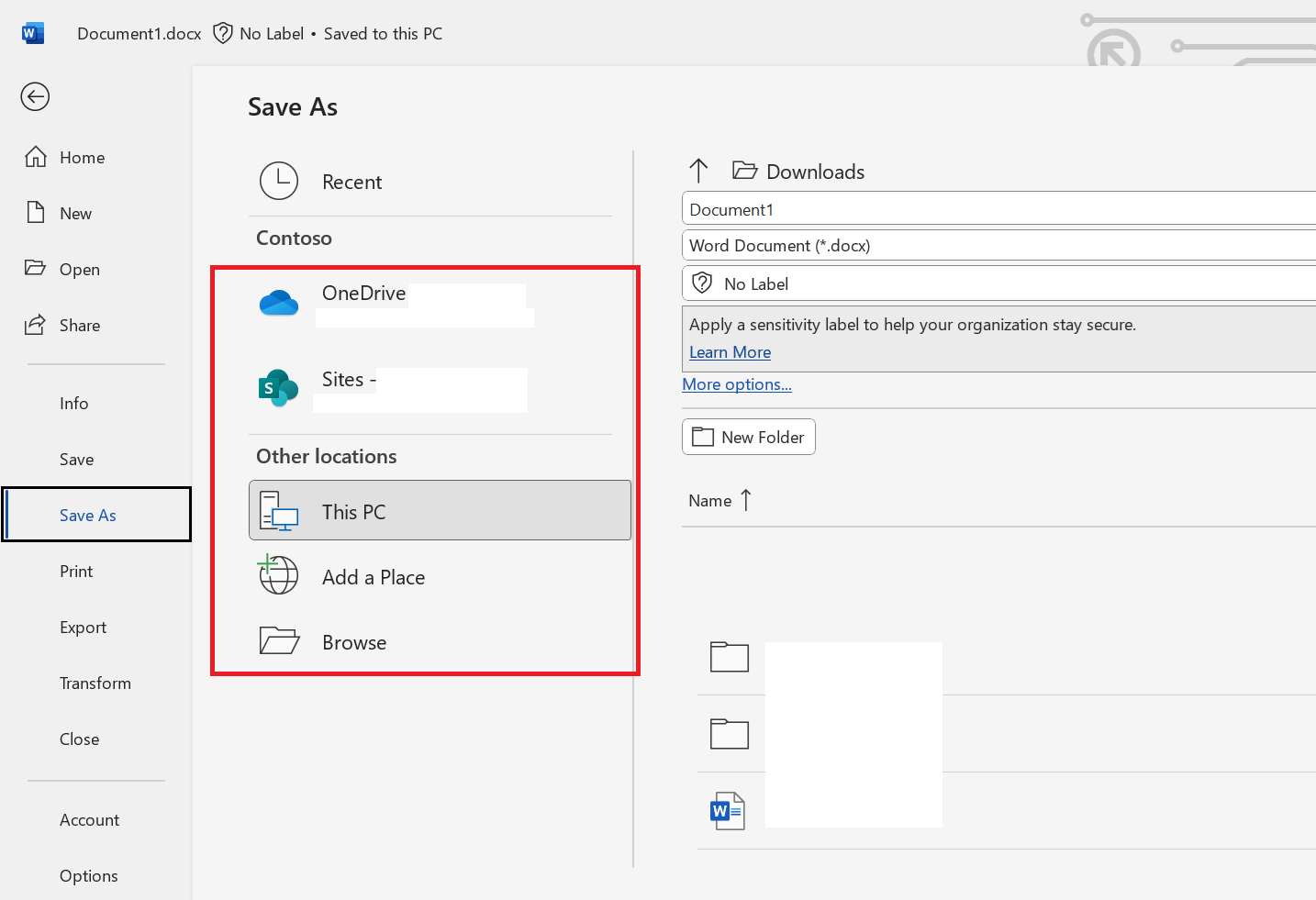Choose Close in the sidebar
The width and height of the screenshot is (1316, 900).
79,739
